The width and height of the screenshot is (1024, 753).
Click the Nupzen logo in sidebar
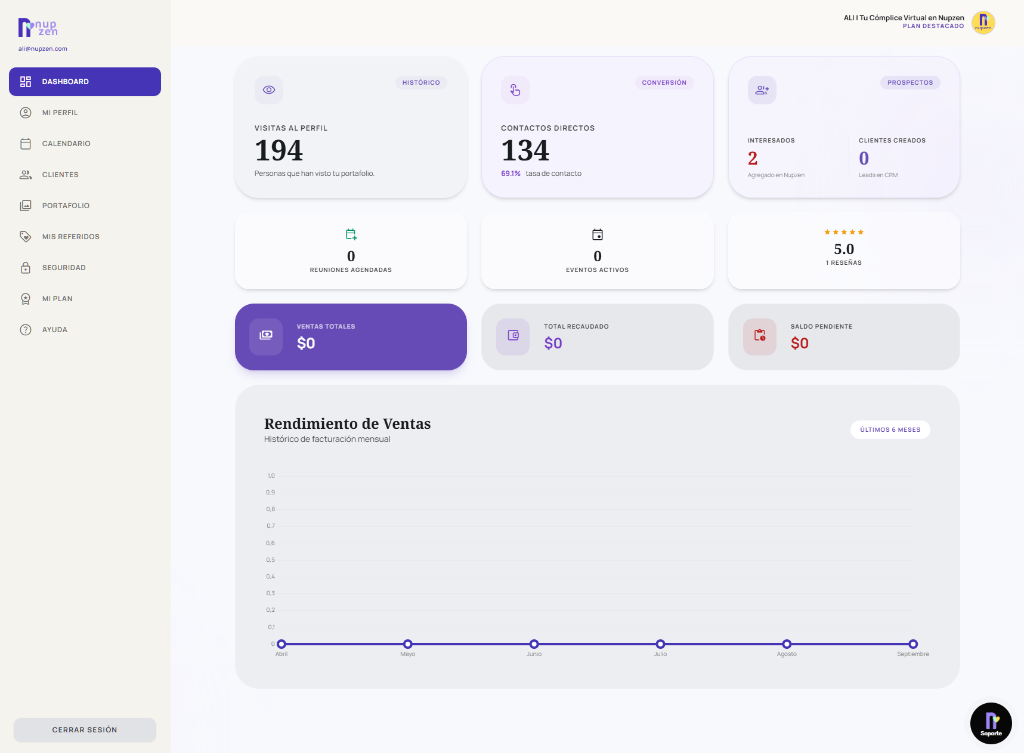point(37,27)
